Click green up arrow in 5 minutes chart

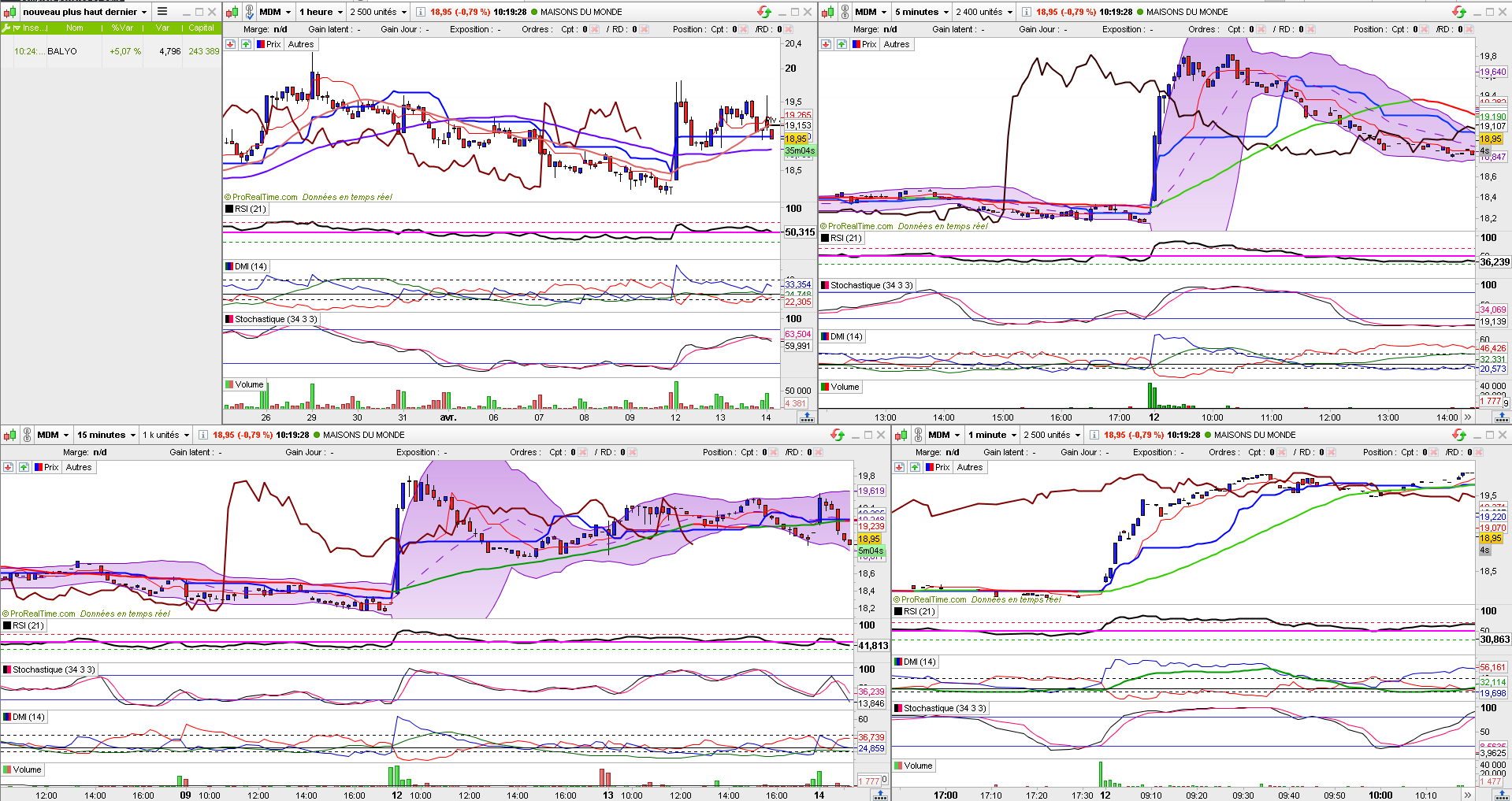(841, 44)
